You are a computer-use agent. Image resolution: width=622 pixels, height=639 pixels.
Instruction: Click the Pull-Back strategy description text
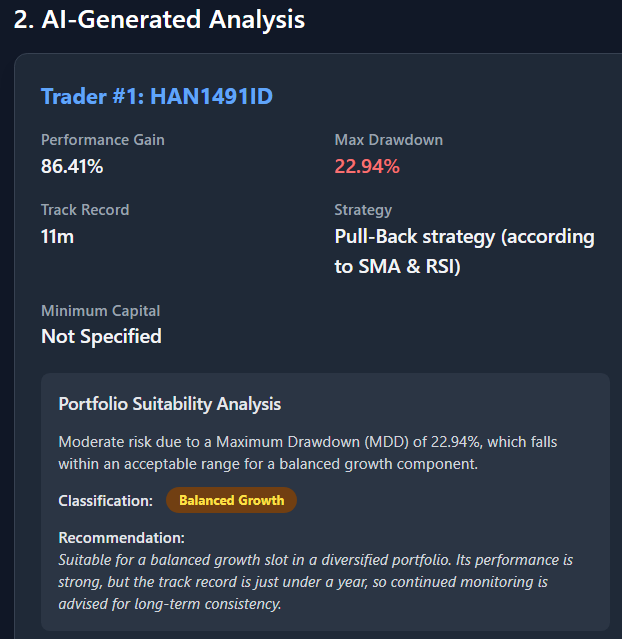[465, 251]
